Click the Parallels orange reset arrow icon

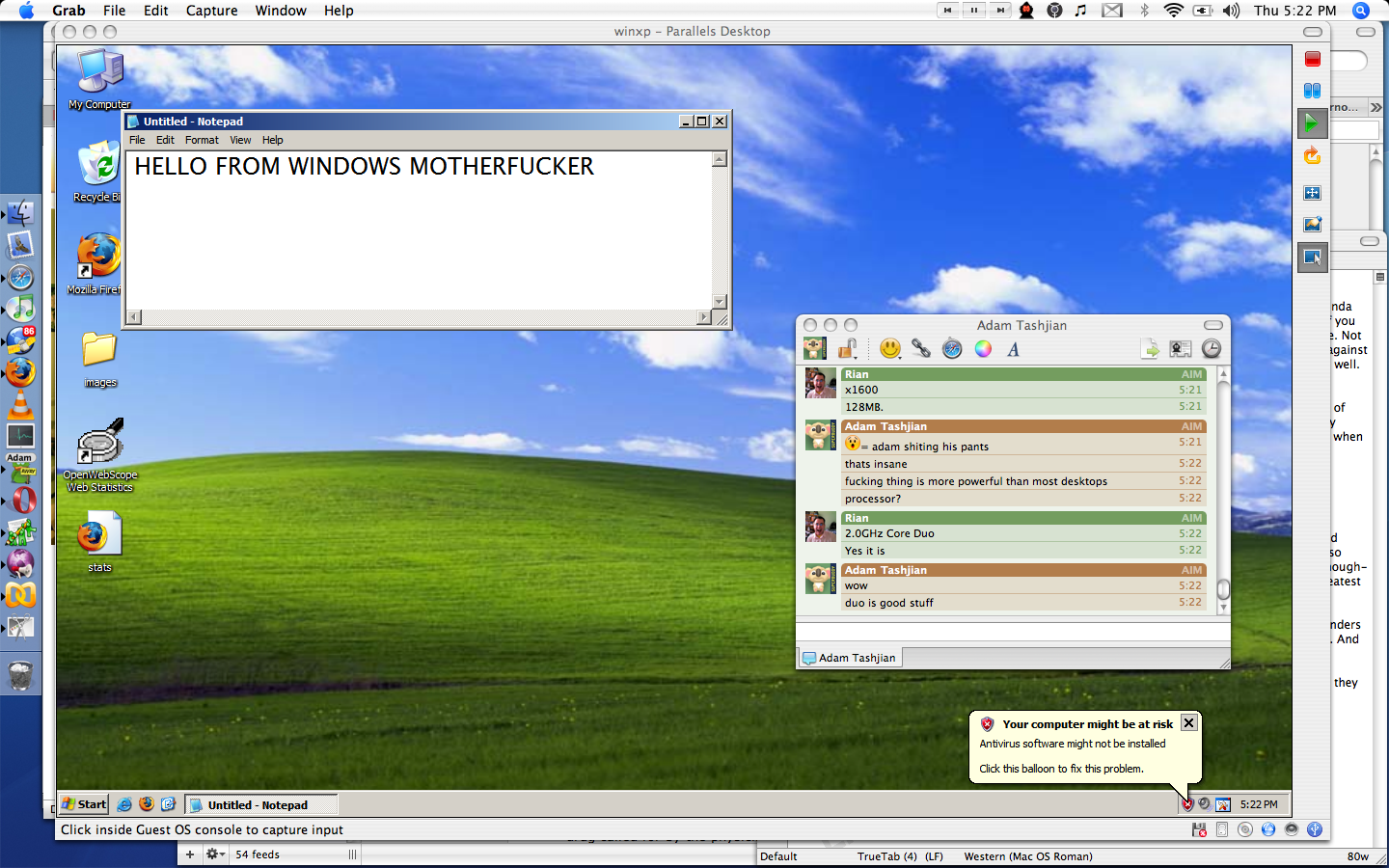pyautogui.click(x=1312, y=155)
